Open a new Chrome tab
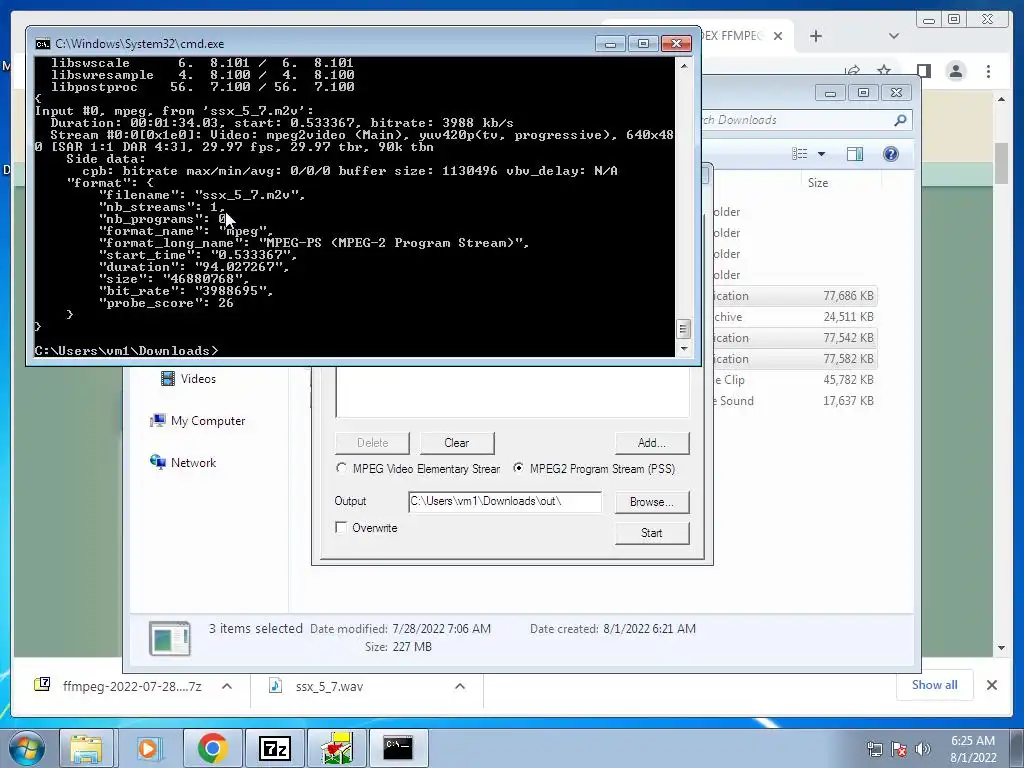 click(816, 37)
